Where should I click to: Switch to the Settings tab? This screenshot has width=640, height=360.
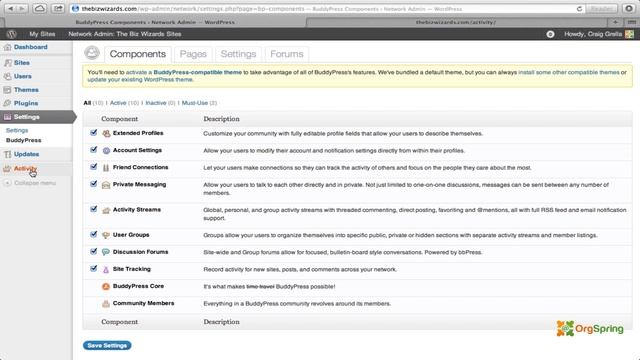point(238,54)
